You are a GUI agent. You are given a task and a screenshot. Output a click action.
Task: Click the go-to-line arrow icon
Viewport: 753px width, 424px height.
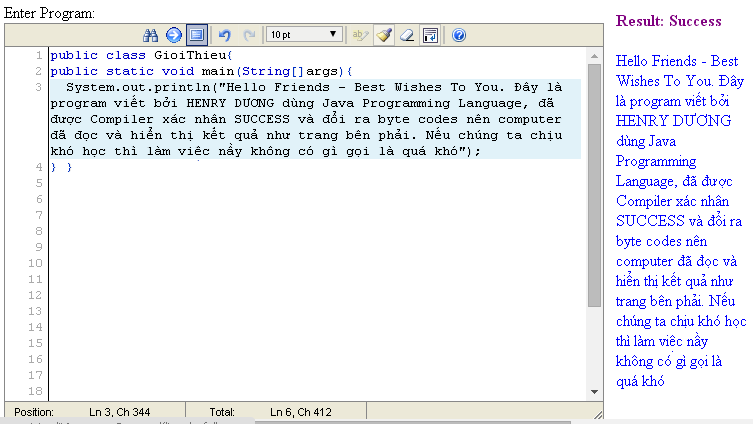[x=174, y=35]
